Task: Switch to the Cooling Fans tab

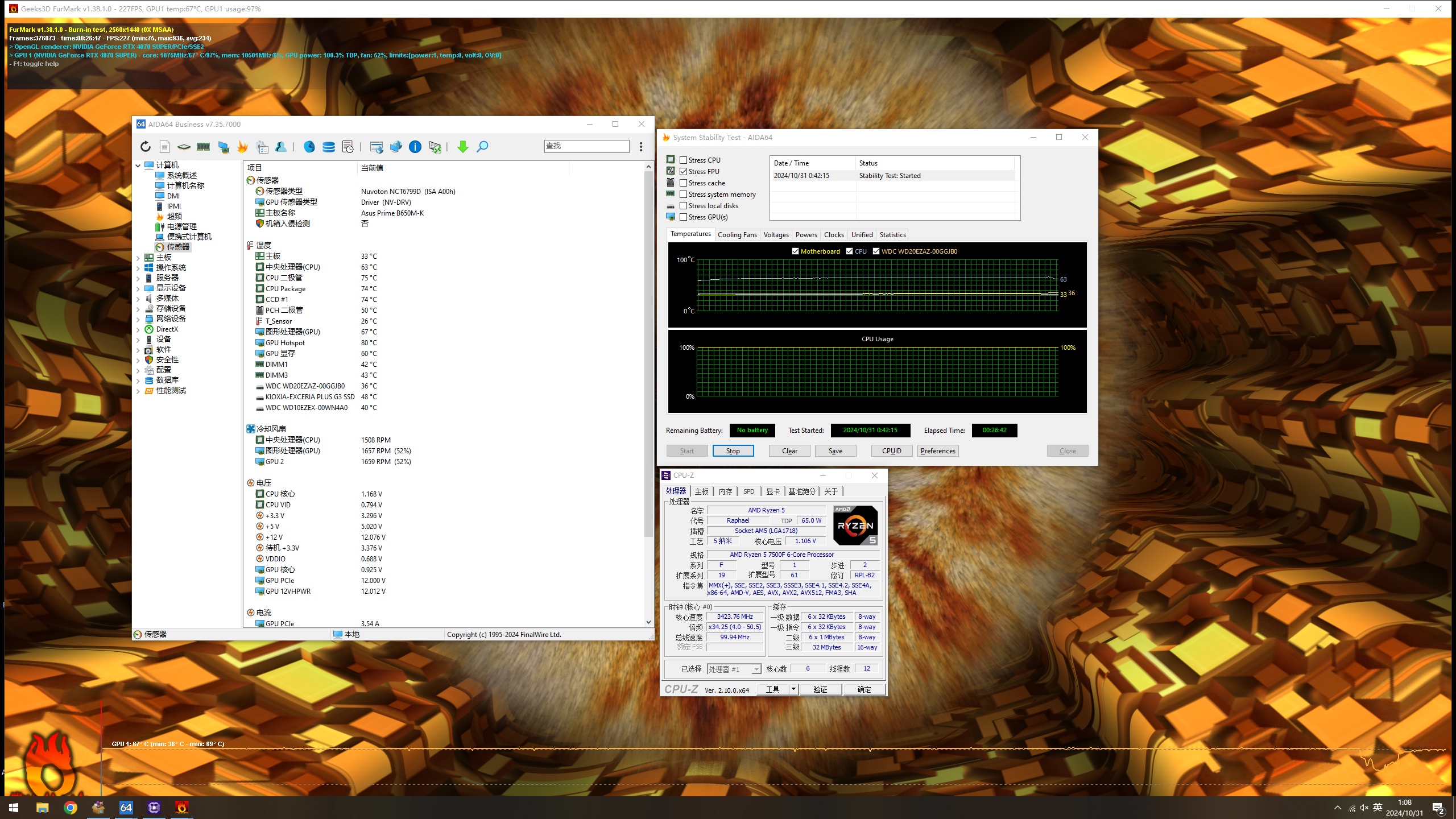Action: (x=737, y=235)
